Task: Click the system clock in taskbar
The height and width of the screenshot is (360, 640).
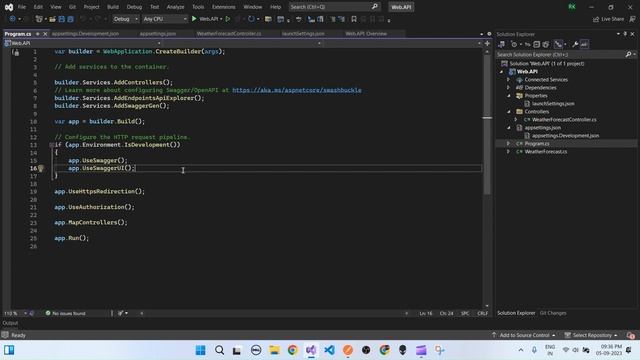Action: 609,350
